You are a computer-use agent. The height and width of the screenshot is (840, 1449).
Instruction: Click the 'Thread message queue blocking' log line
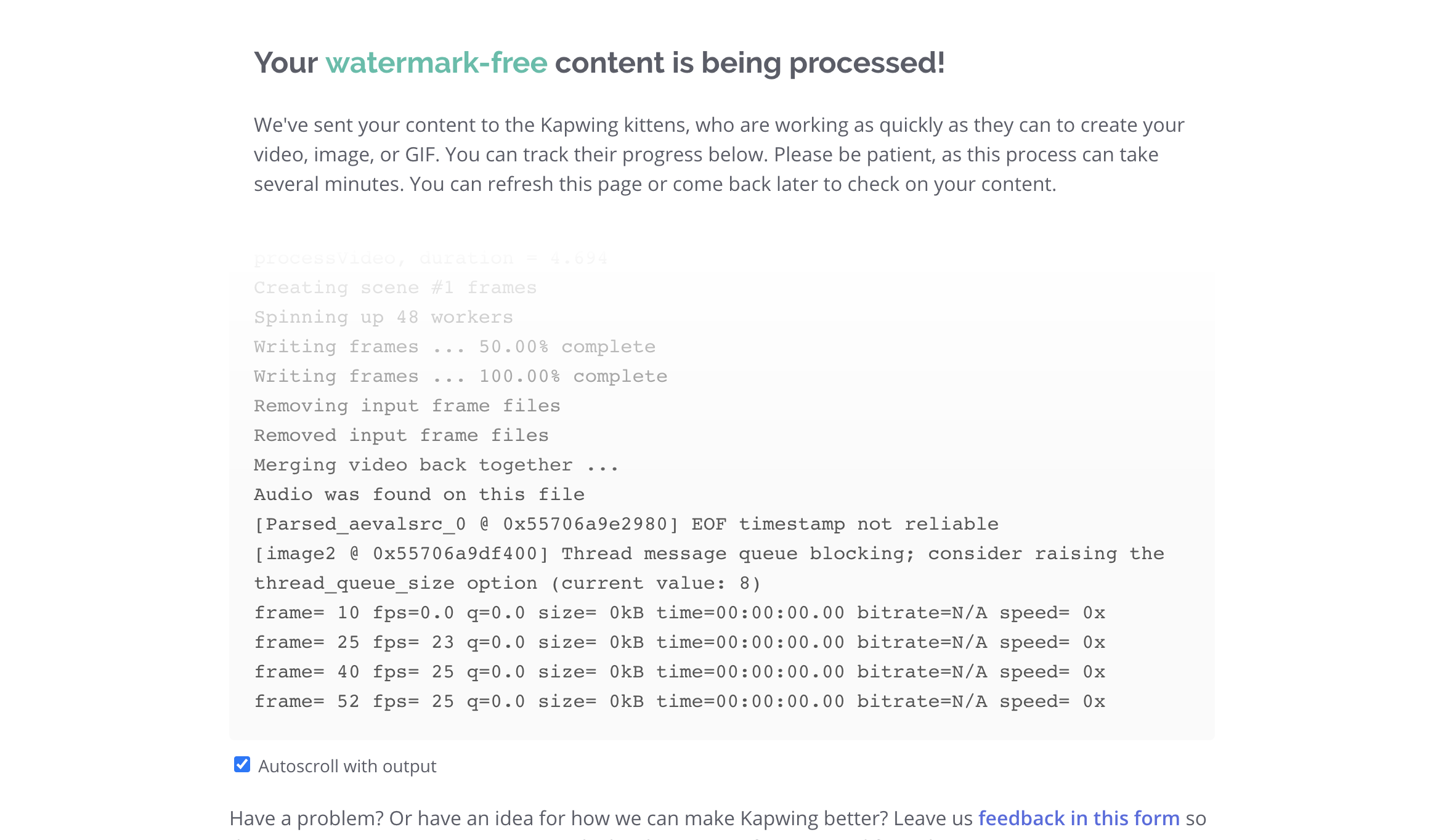coord(708,554)
